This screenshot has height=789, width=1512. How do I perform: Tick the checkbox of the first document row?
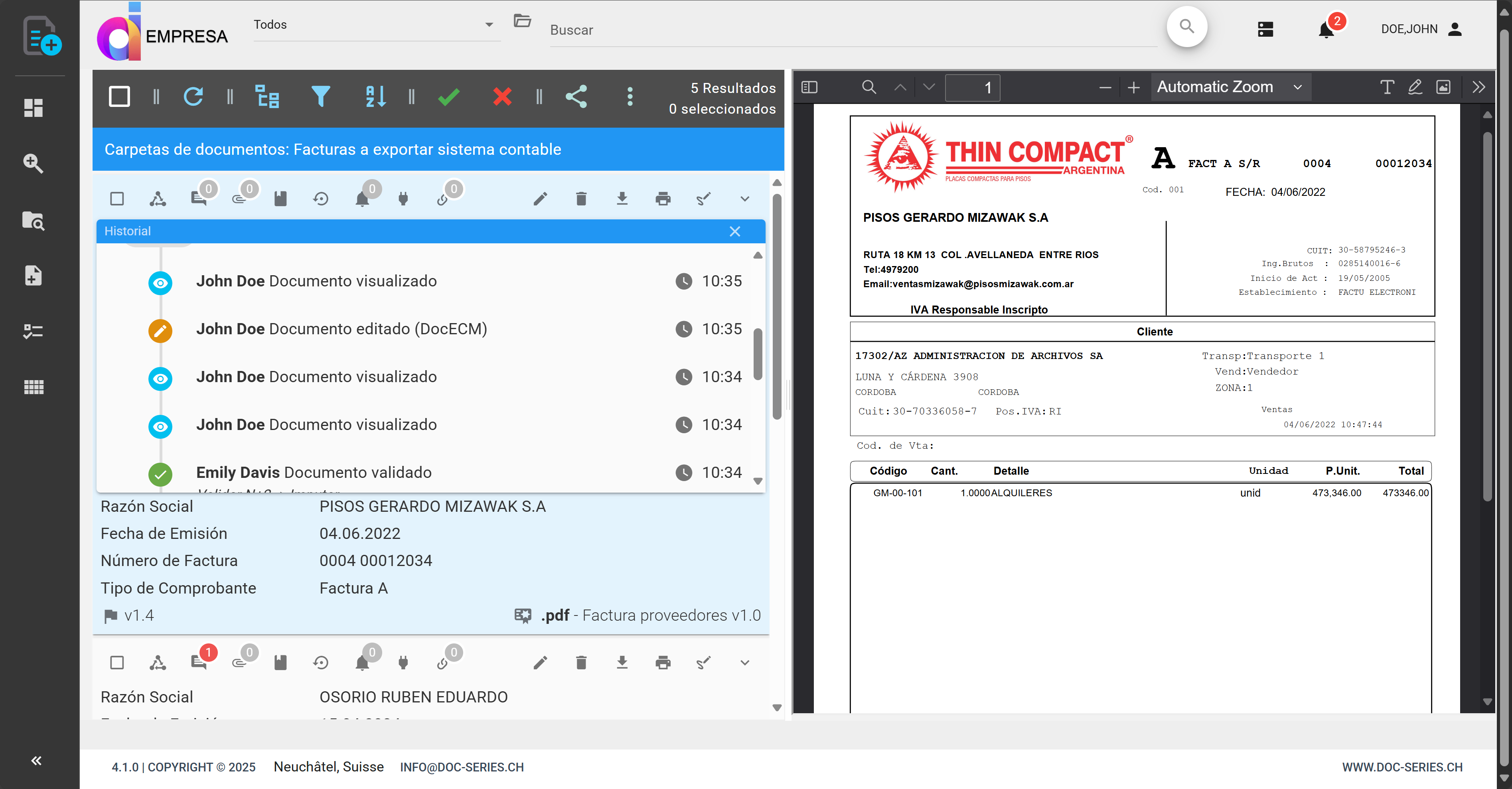click(x=117, y=198)
